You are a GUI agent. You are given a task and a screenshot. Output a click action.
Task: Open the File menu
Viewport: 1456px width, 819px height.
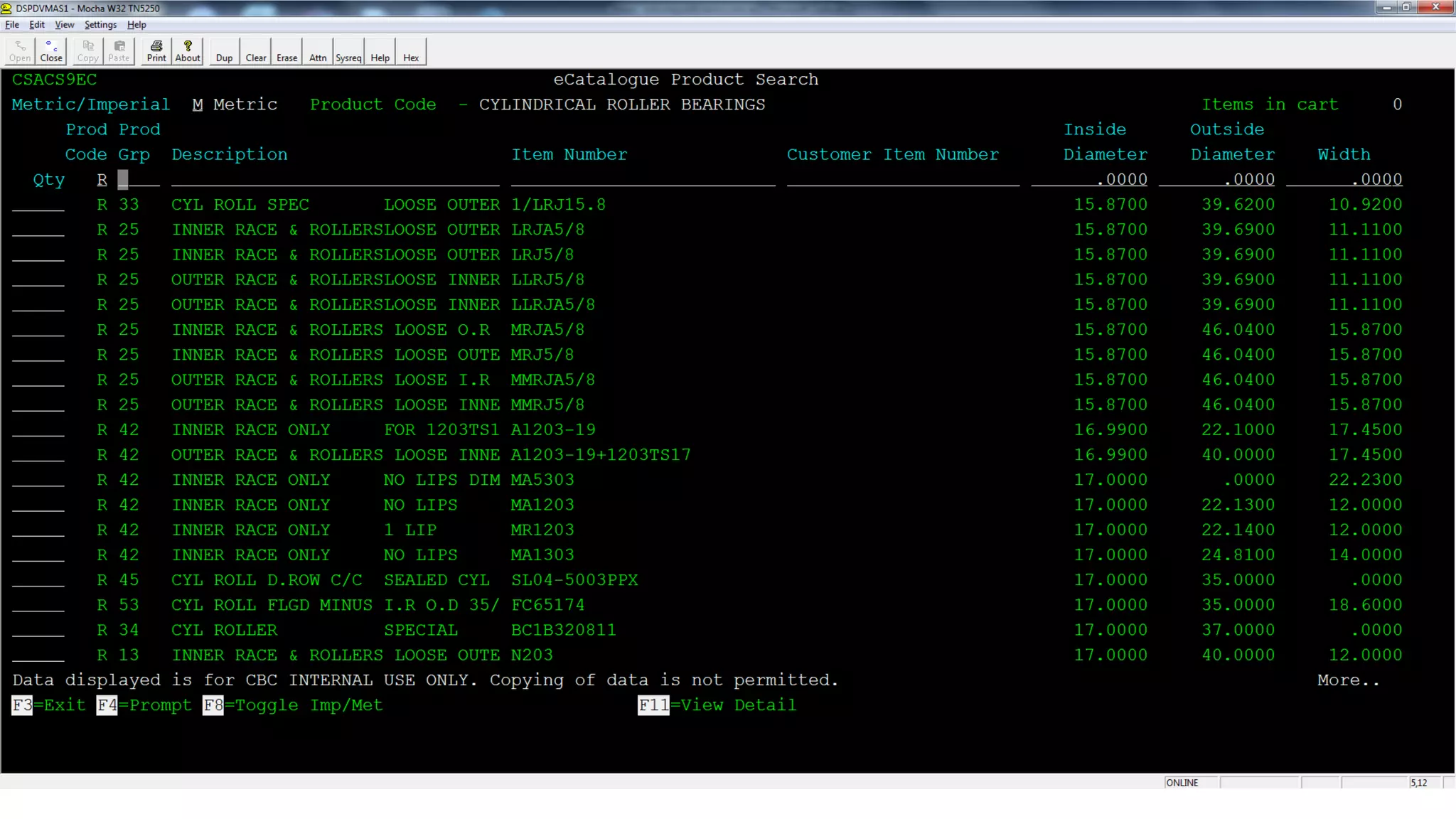coord(12,24)
